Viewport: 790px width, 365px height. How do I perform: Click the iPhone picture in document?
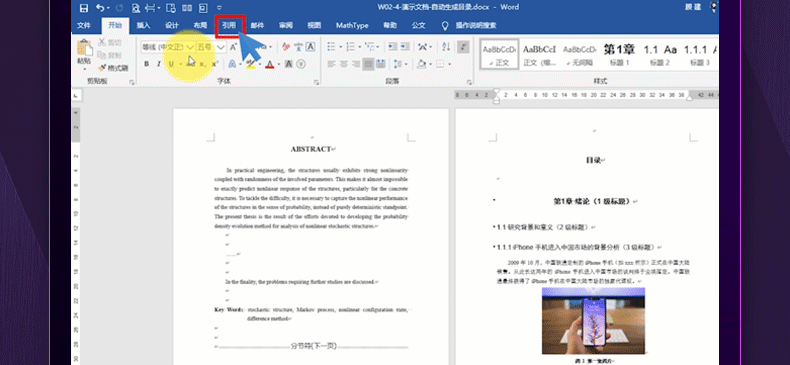[593, 321]
